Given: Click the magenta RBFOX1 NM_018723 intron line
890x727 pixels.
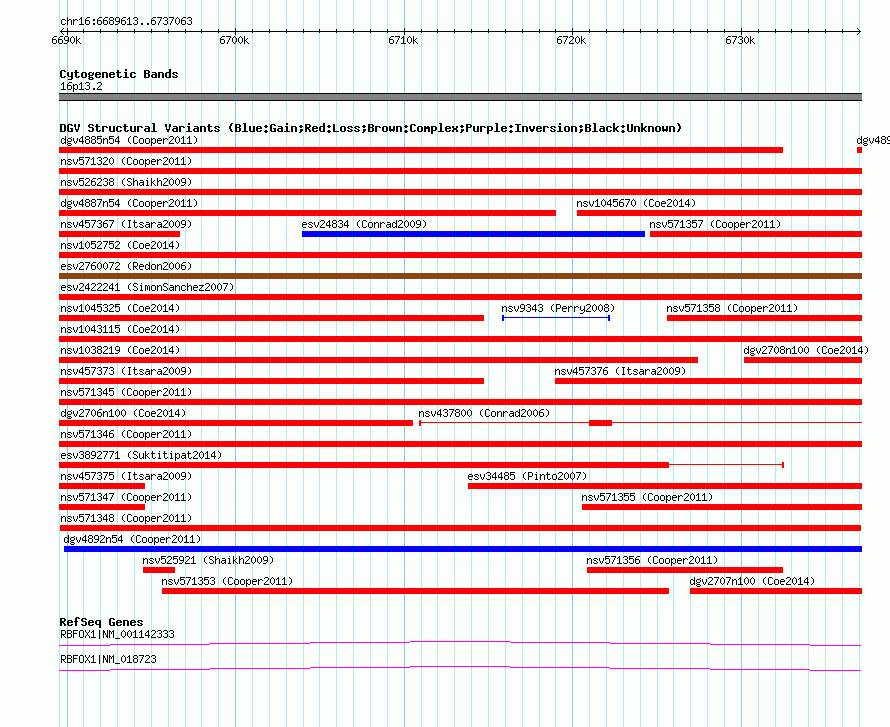Looking at the screenshot, I should coord(460,669).
